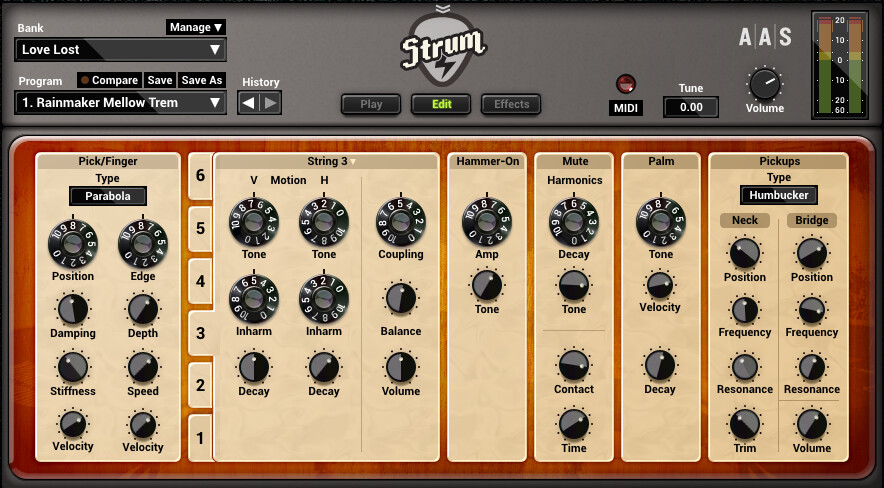Image resolution: width=884 pixels, height=488 pixels.
Task: Click the Palm Decay knob
Action: click(660, 365)
